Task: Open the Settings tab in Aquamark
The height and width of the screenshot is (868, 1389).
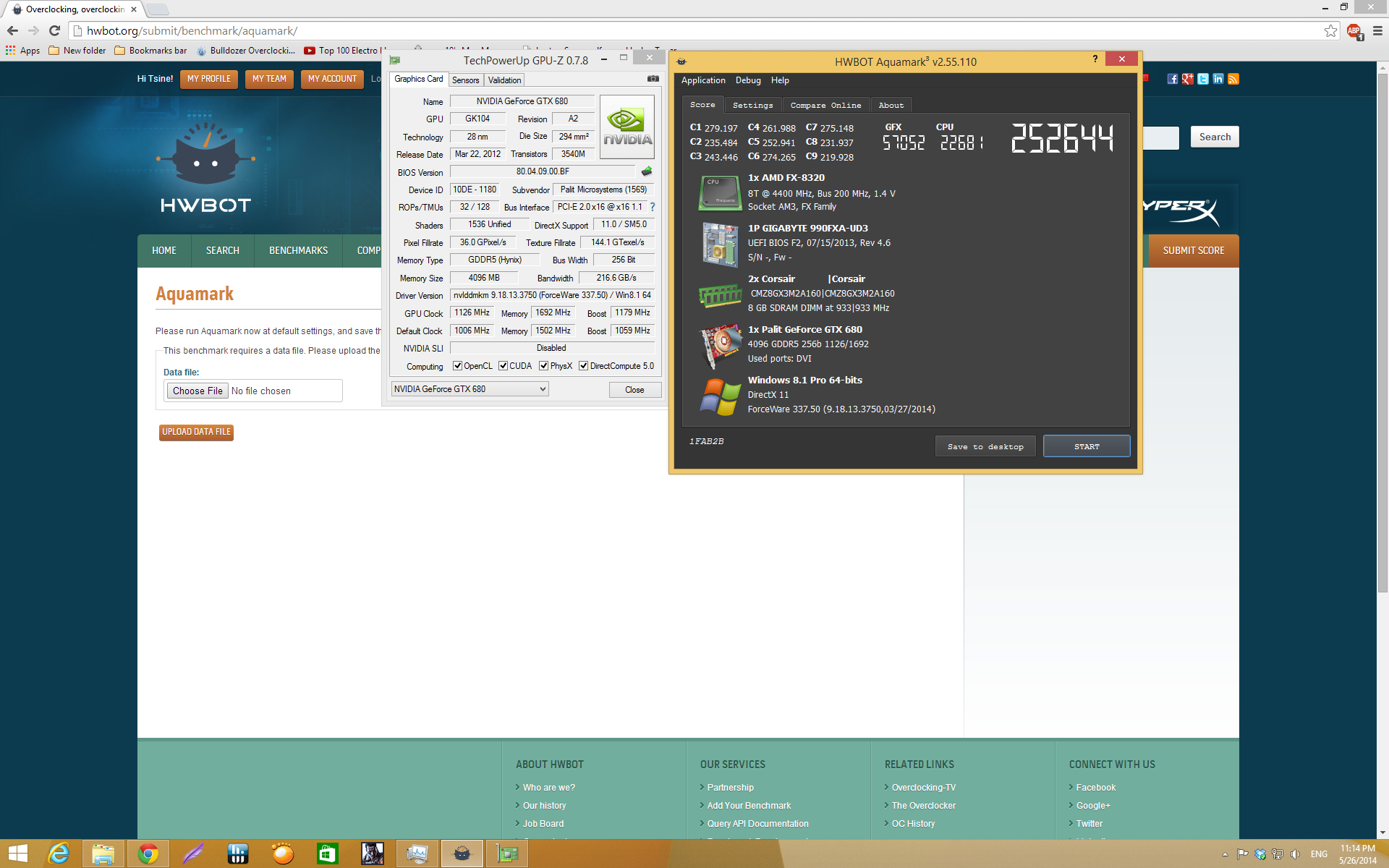Action: pos(752,106)
